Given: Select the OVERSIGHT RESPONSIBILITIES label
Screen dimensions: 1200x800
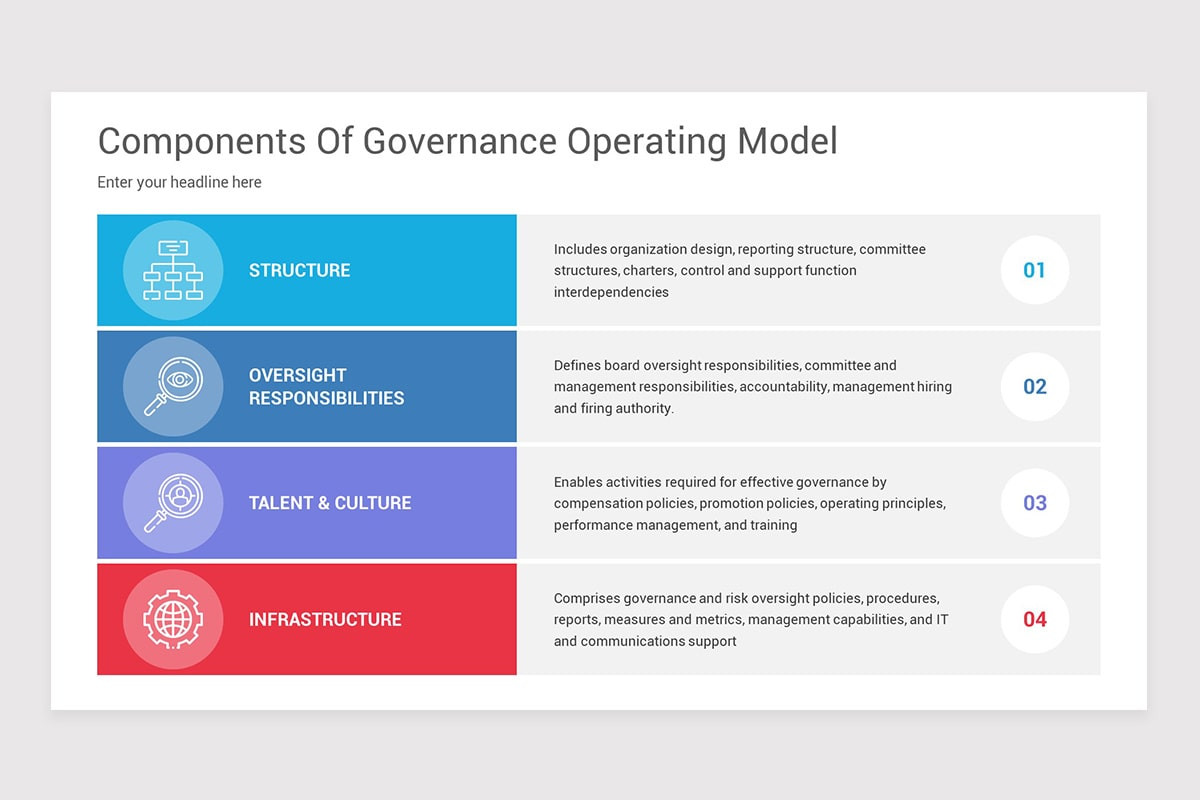Looking at the screenshot, I should point(326,387).
